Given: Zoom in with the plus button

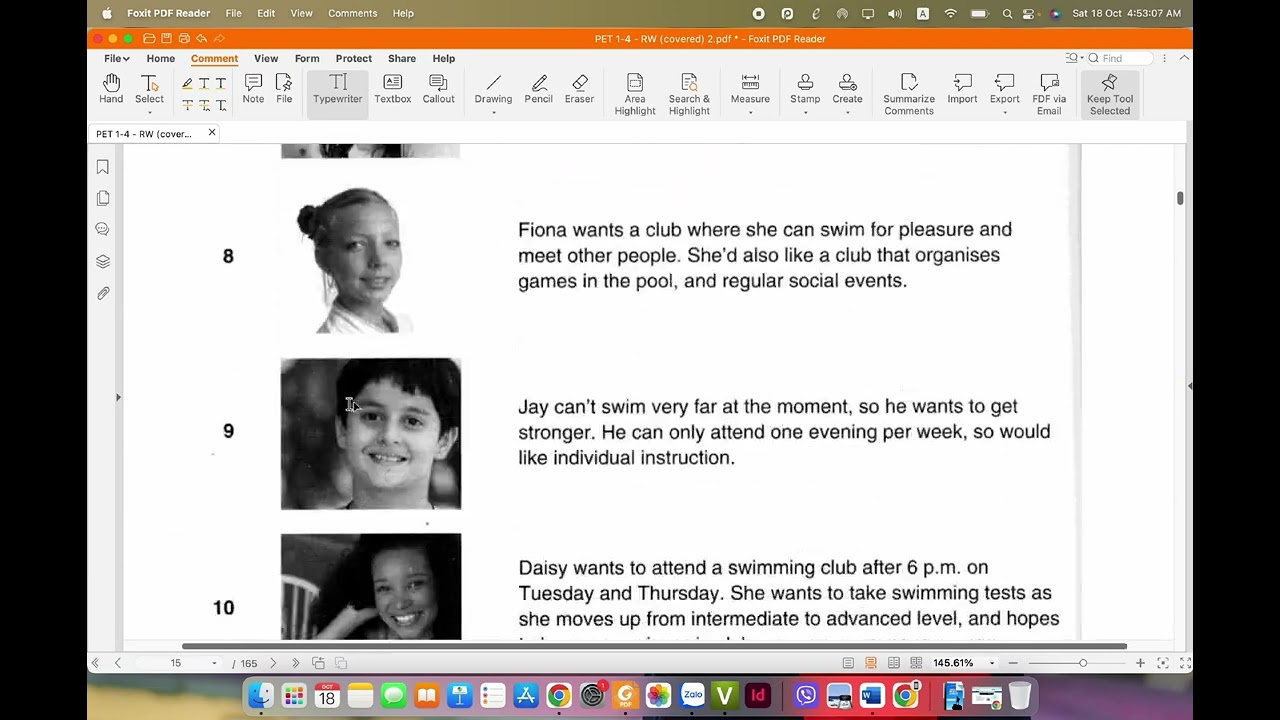Looking at the screenshot, I should tap(1140, 663).
